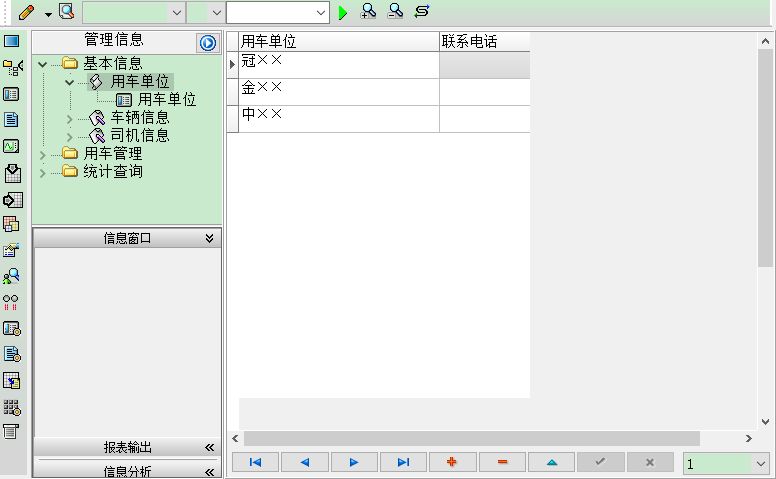Click the import grid arrow icon in sidebar
This screenshot has height=479, width=776.
point(12,200)
